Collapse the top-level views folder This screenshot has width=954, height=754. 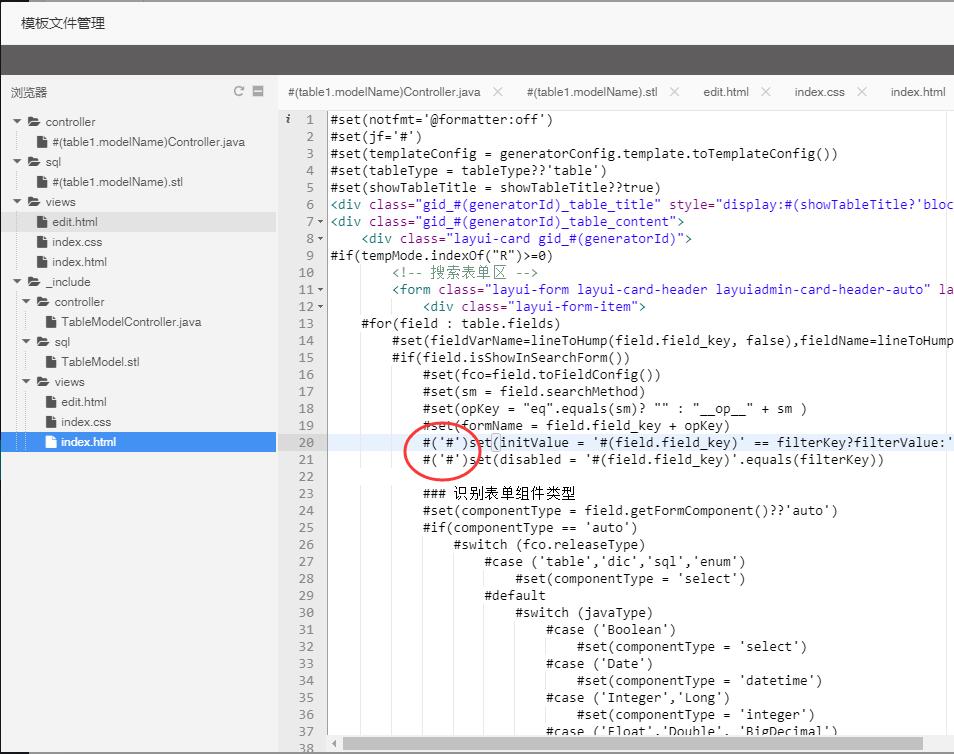(17, 201)
